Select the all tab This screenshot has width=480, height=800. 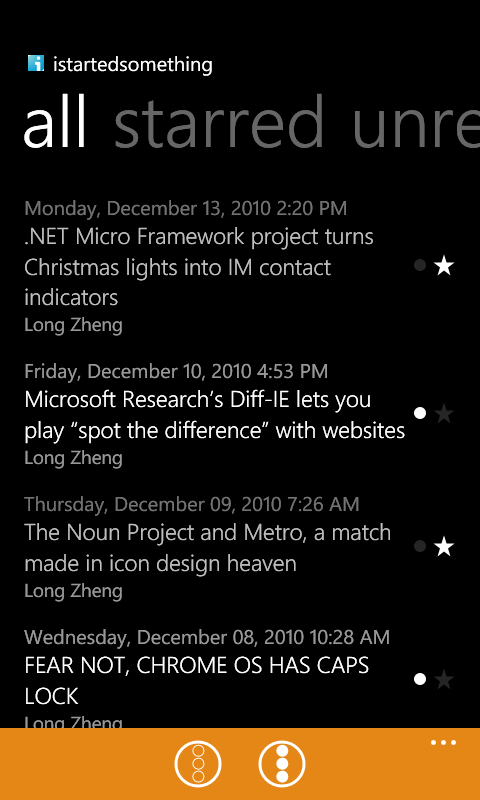[55, 122]
